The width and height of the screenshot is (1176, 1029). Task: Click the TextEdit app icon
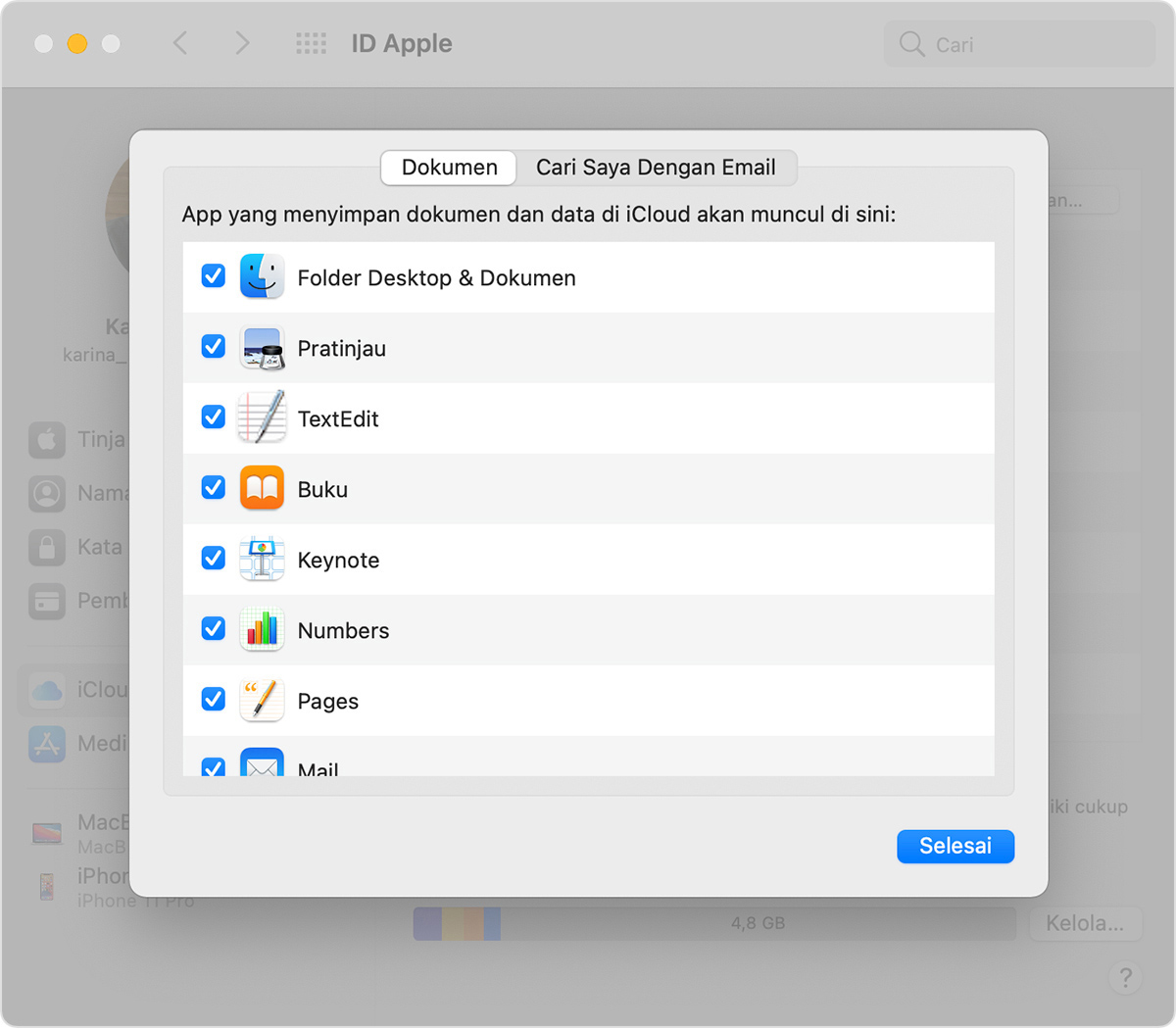tap(262, 417)
